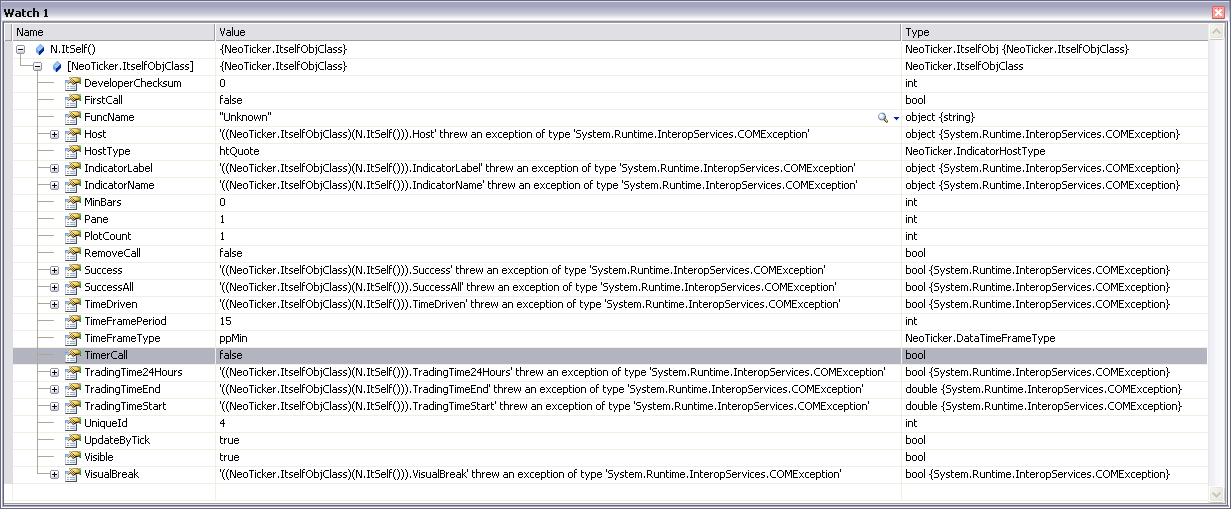Click the property icon next to HostType
Image resolution: width=1231 pixels, height=509 pixels.
pyautogui.click(x=72, y=151)
